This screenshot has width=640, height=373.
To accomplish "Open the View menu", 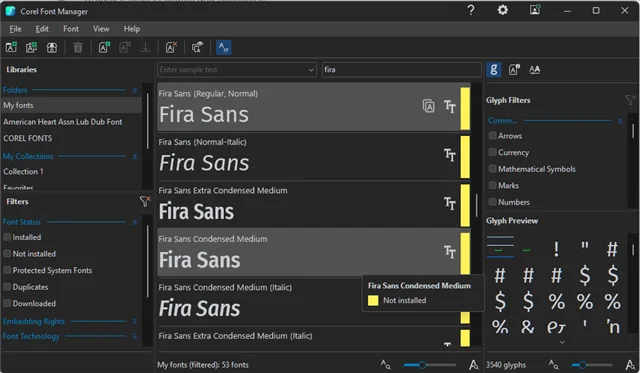I will (101, 29).
